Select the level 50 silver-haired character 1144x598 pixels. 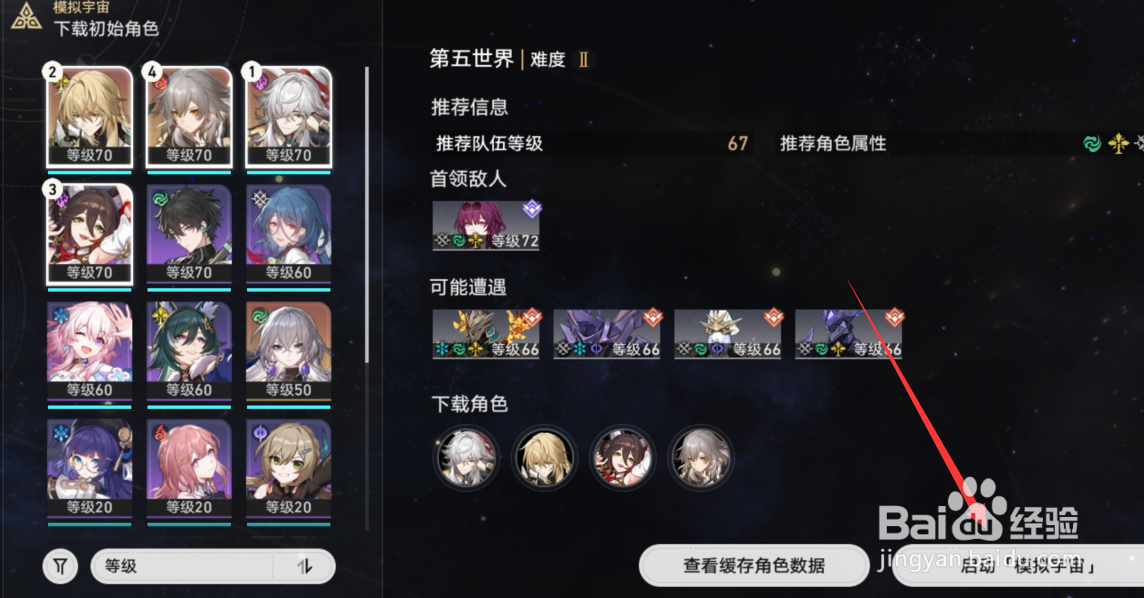point(288,352)
